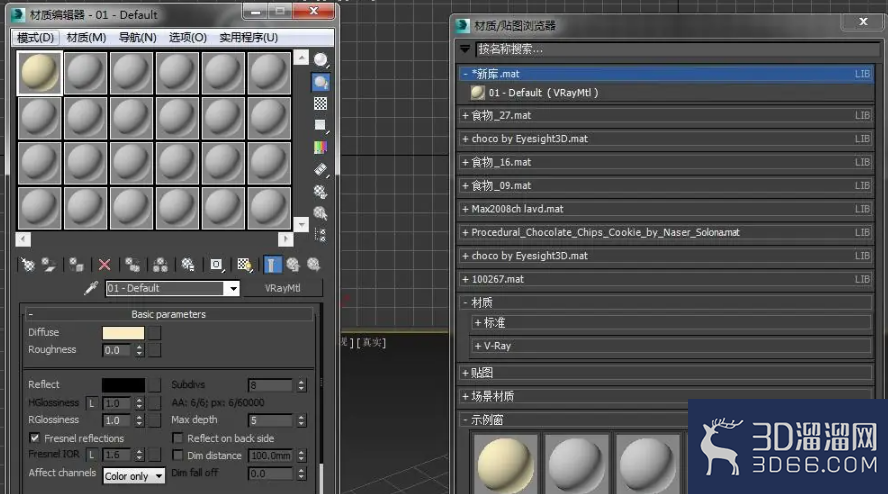
Task: Open the 导航(N) menu
Action: click(x=138, y=37)
